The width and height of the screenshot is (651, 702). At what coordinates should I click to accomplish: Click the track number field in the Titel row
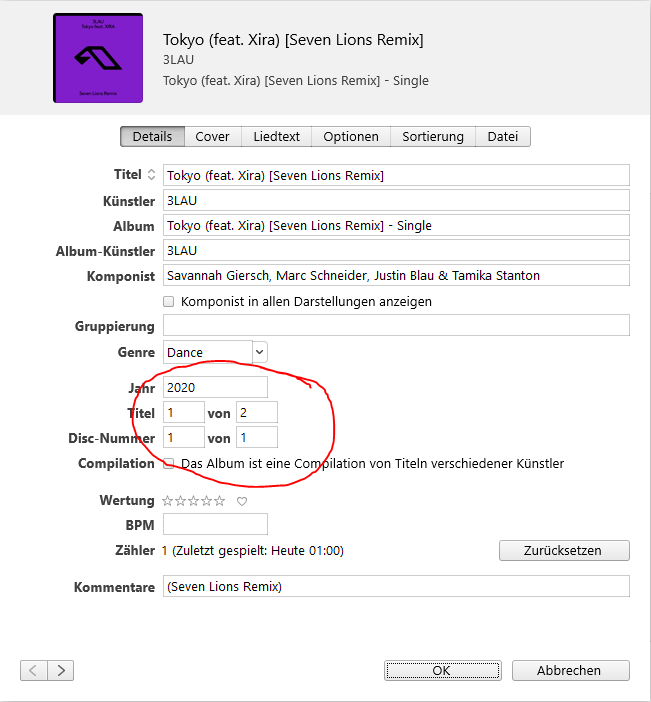pyautogui.click(x=184, y=413)
